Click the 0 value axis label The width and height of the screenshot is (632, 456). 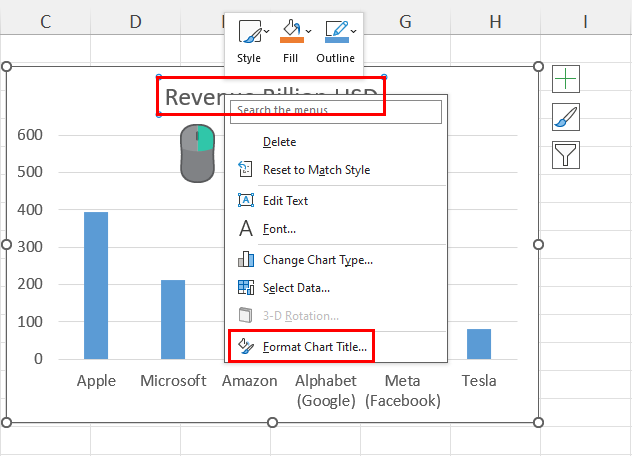click(x=38, y=358)
